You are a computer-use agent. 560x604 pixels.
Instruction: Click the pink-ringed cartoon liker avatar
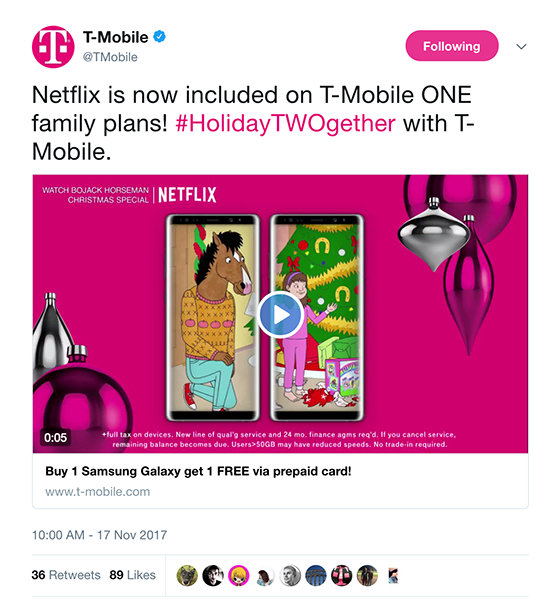tap(239, 575)
